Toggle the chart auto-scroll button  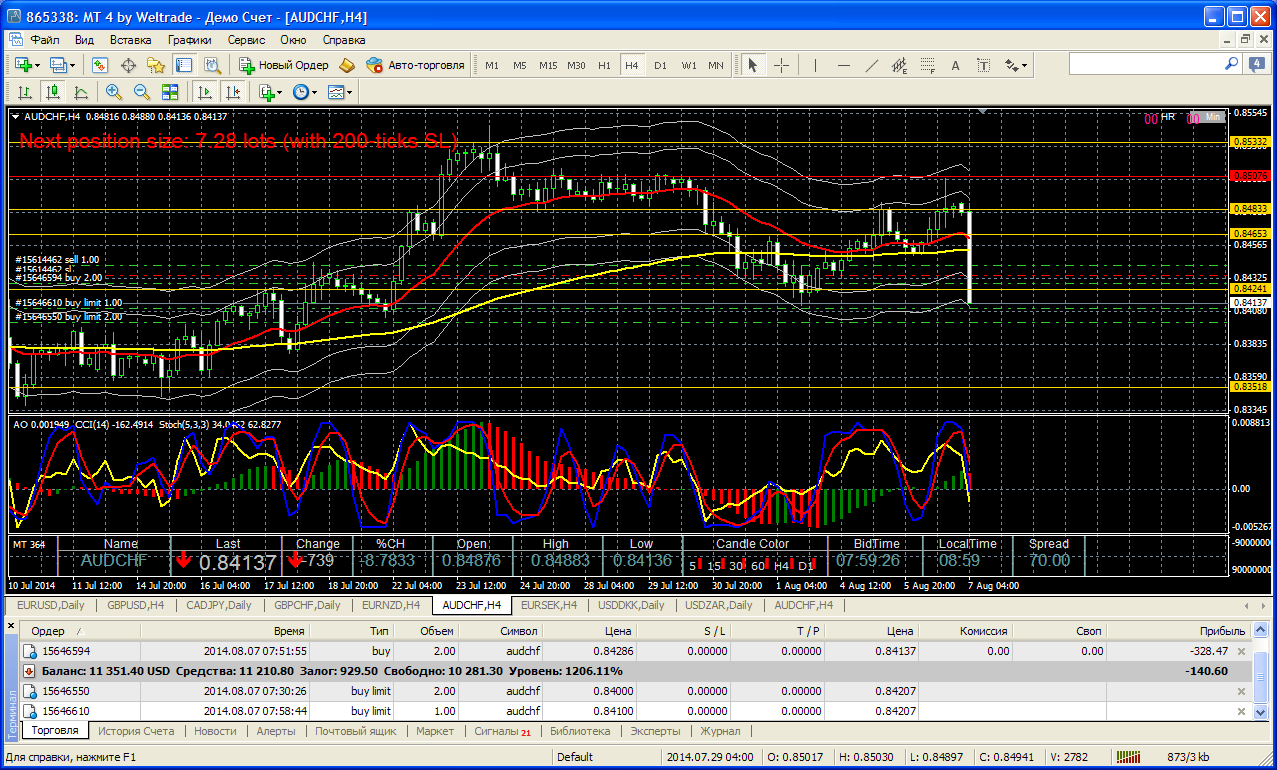click(x=205, y=92)
